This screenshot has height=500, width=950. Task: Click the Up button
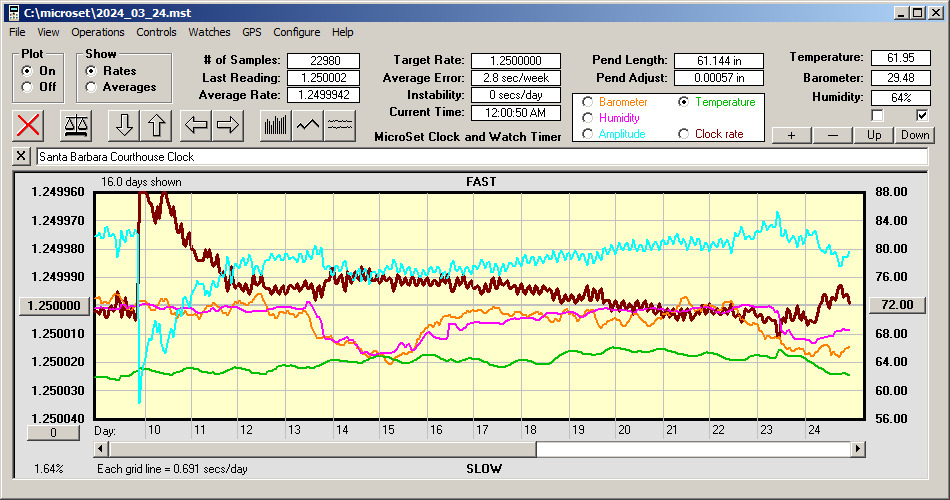coord(874,135)
